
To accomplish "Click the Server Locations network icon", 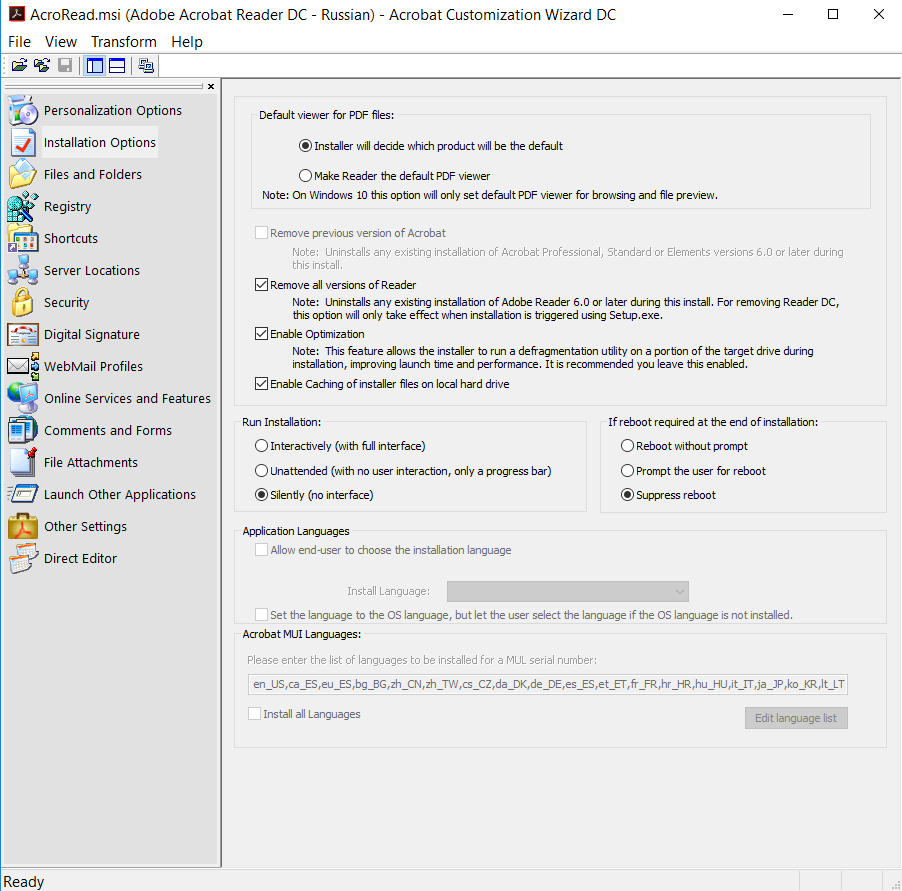I will pos(23,270).
